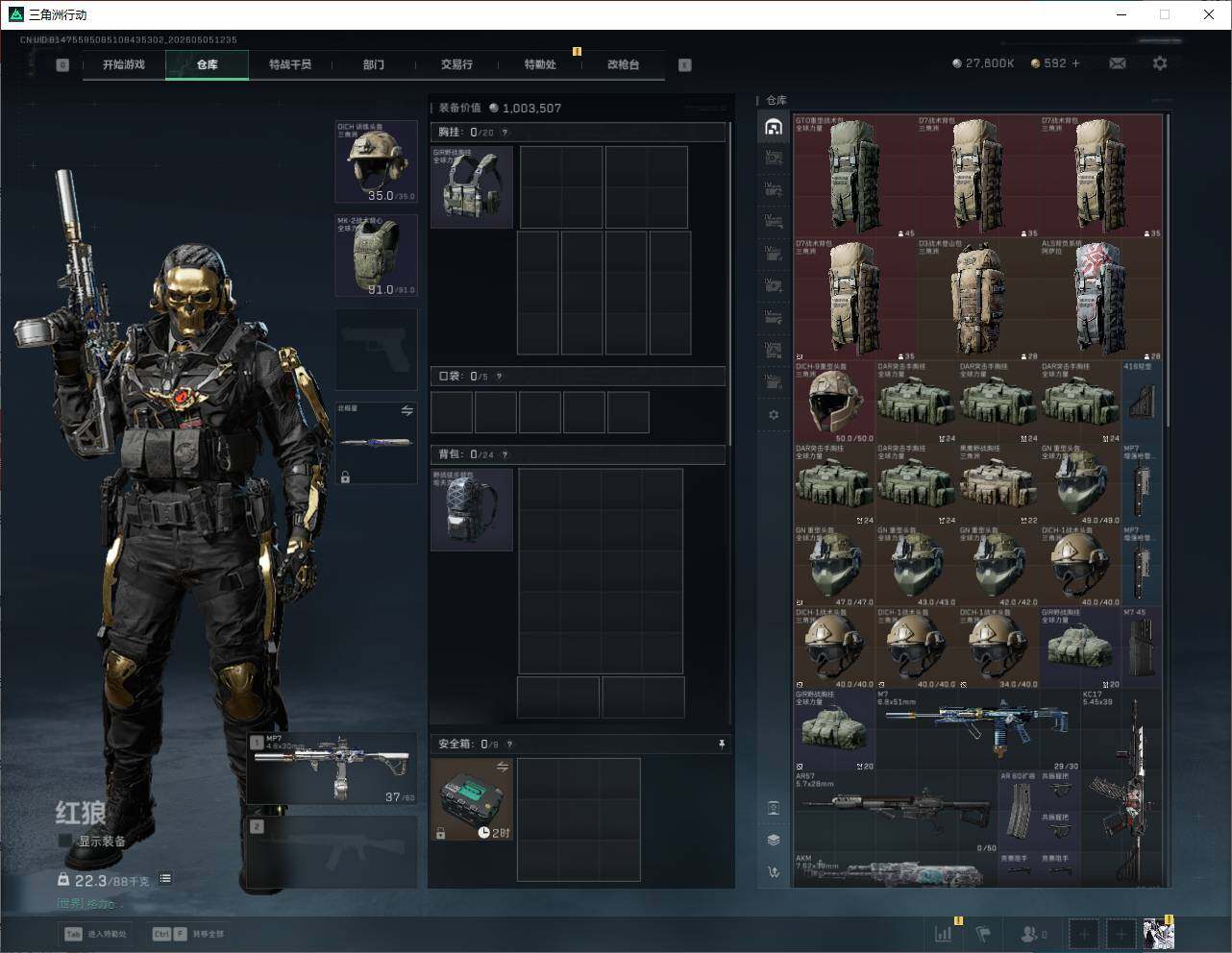Click the swap arrows on the 北极星 melee slot
Viewport: 1232px width, 953px height.
407,411
